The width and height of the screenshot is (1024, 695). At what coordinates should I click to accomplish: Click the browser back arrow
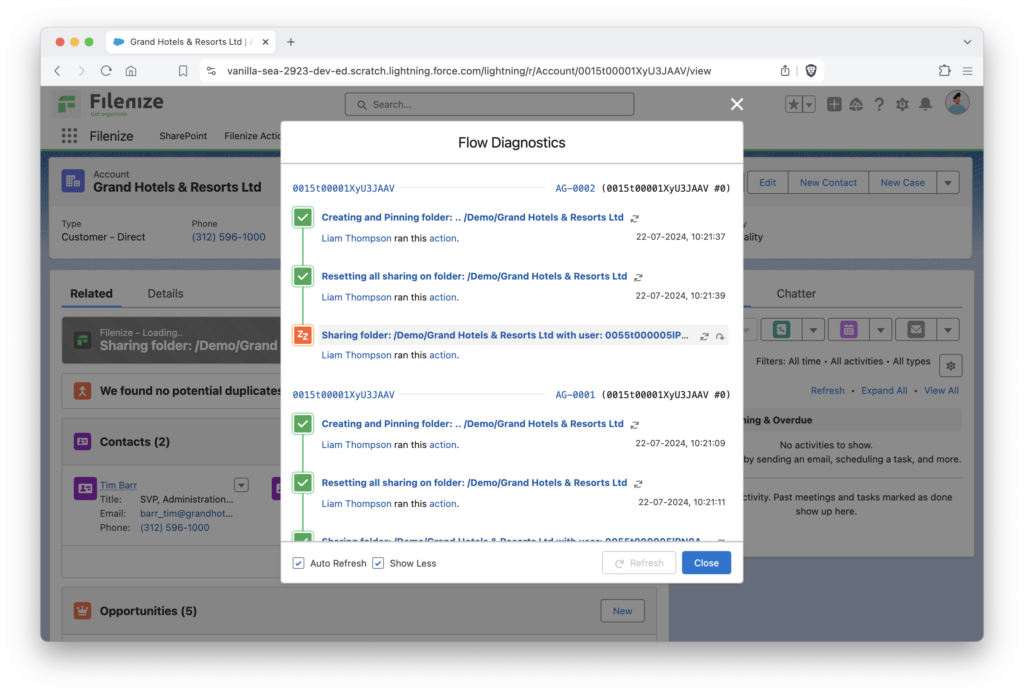tap(57, 71)
